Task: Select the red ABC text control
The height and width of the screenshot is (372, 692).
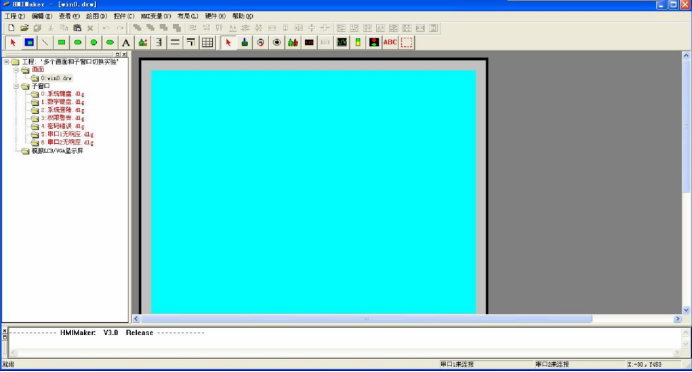Action: click(390, 42)
